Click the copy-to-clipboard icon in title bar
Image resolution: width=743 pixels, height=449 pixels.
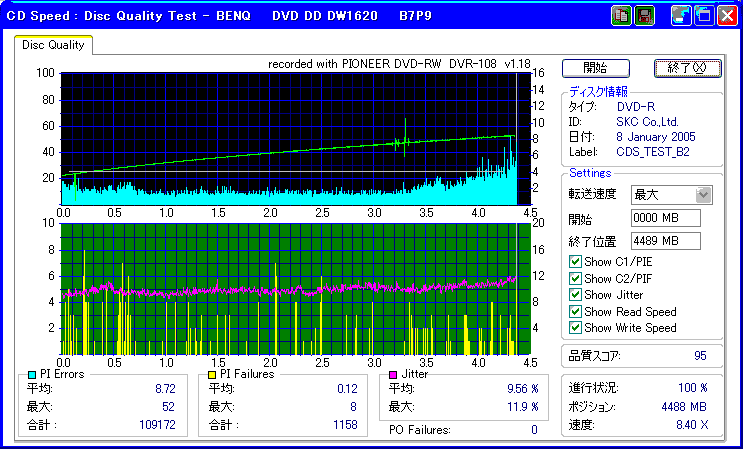[621, 16]
